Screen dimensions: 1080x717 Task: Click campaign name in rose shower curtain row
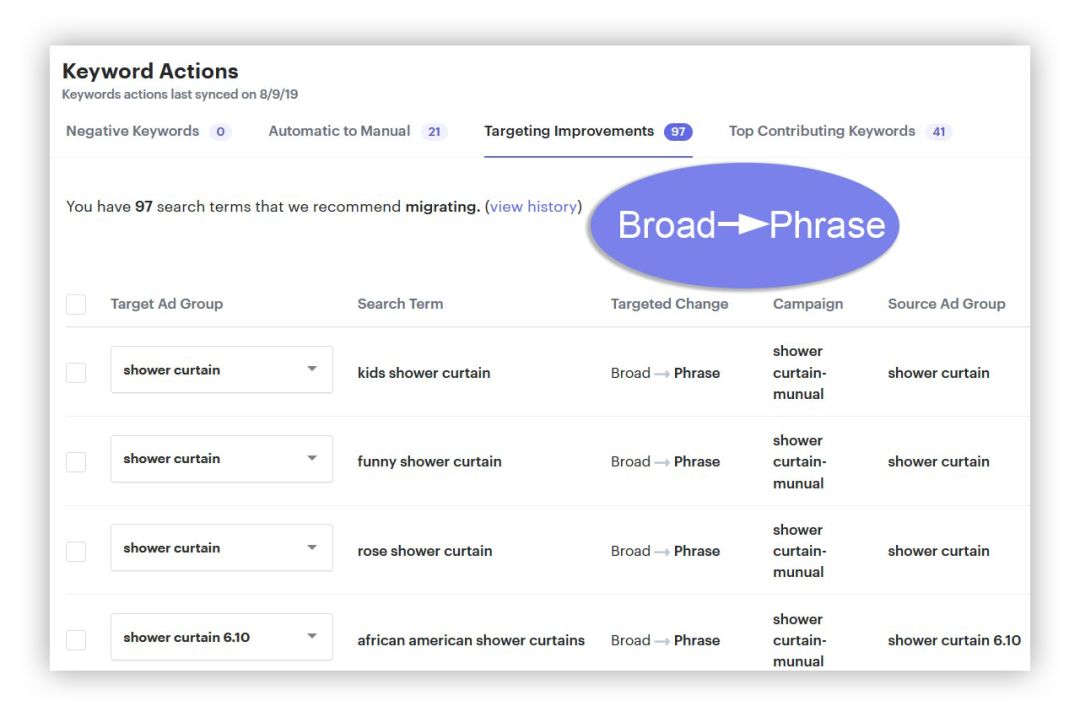click(x=799, y=551)
